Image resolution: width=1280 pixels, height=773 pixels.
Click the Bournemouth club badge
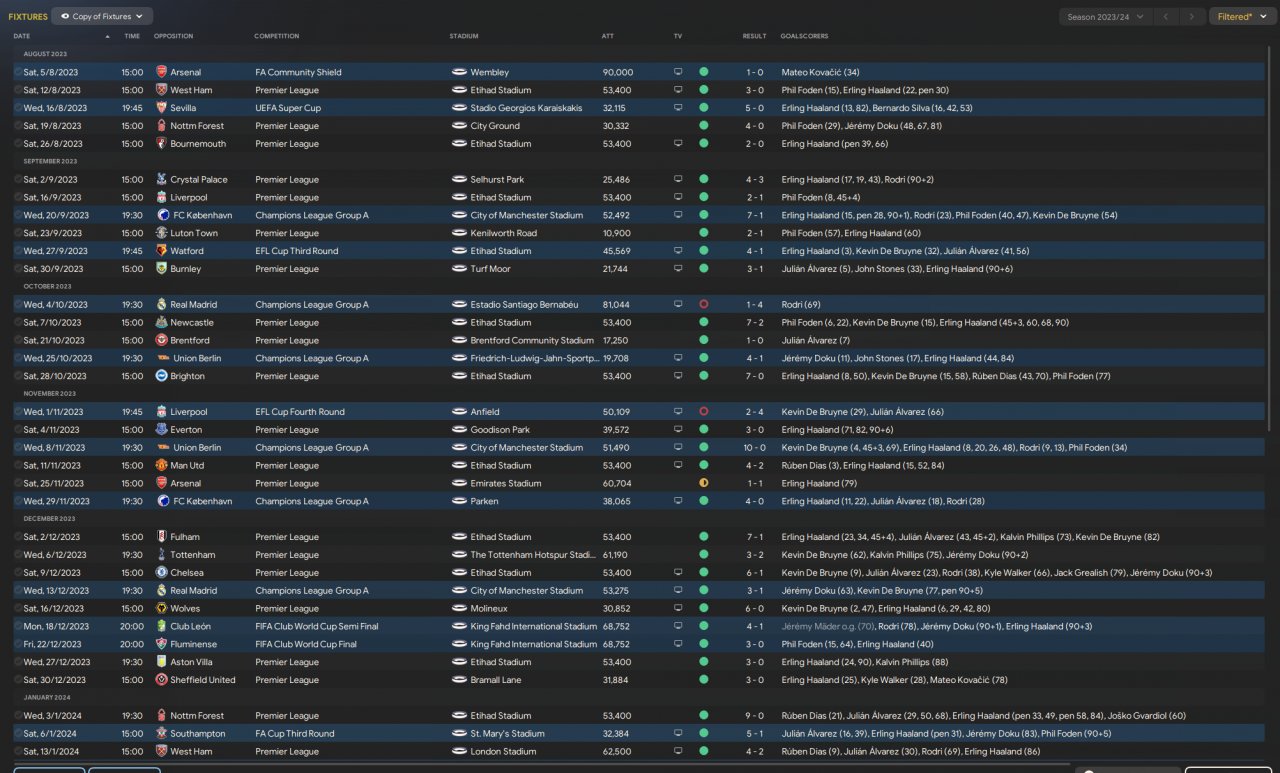tap(162, 144)
